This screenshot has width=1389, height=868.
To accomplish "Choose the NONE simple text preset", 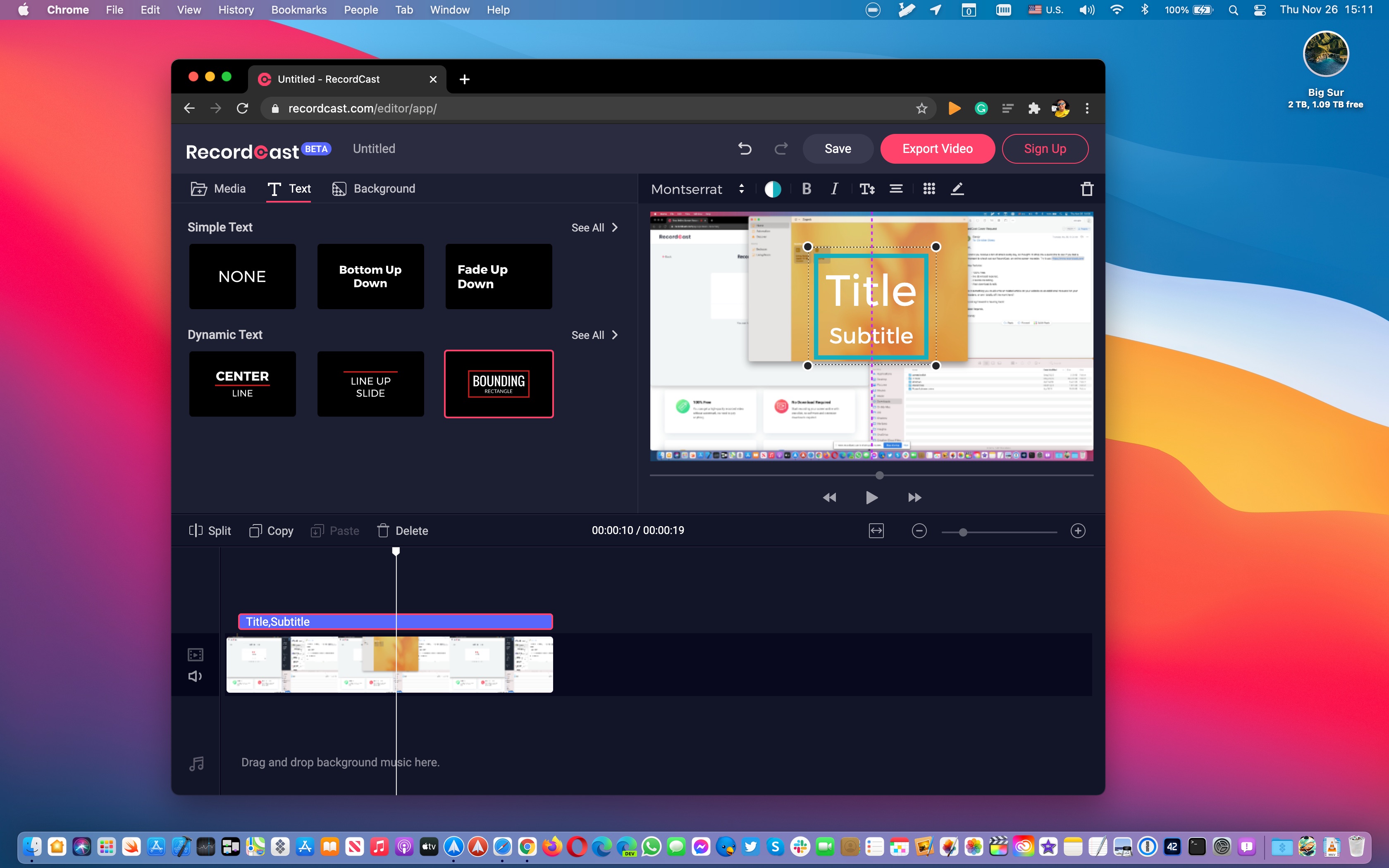I will click(243, 277).
